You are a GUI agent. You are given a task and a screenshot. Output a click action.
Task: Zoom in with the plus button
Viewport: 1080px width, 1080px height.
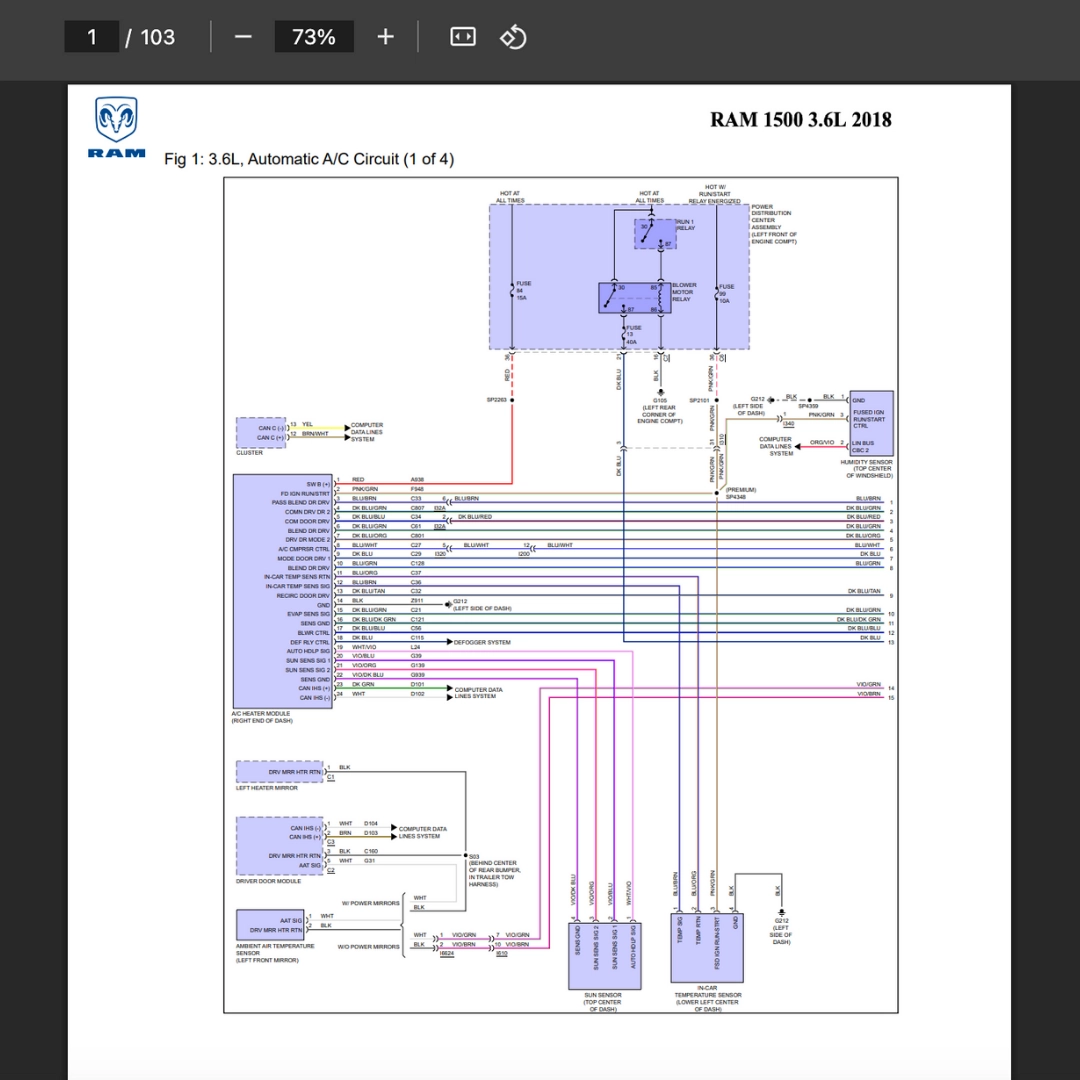(386, 37)
